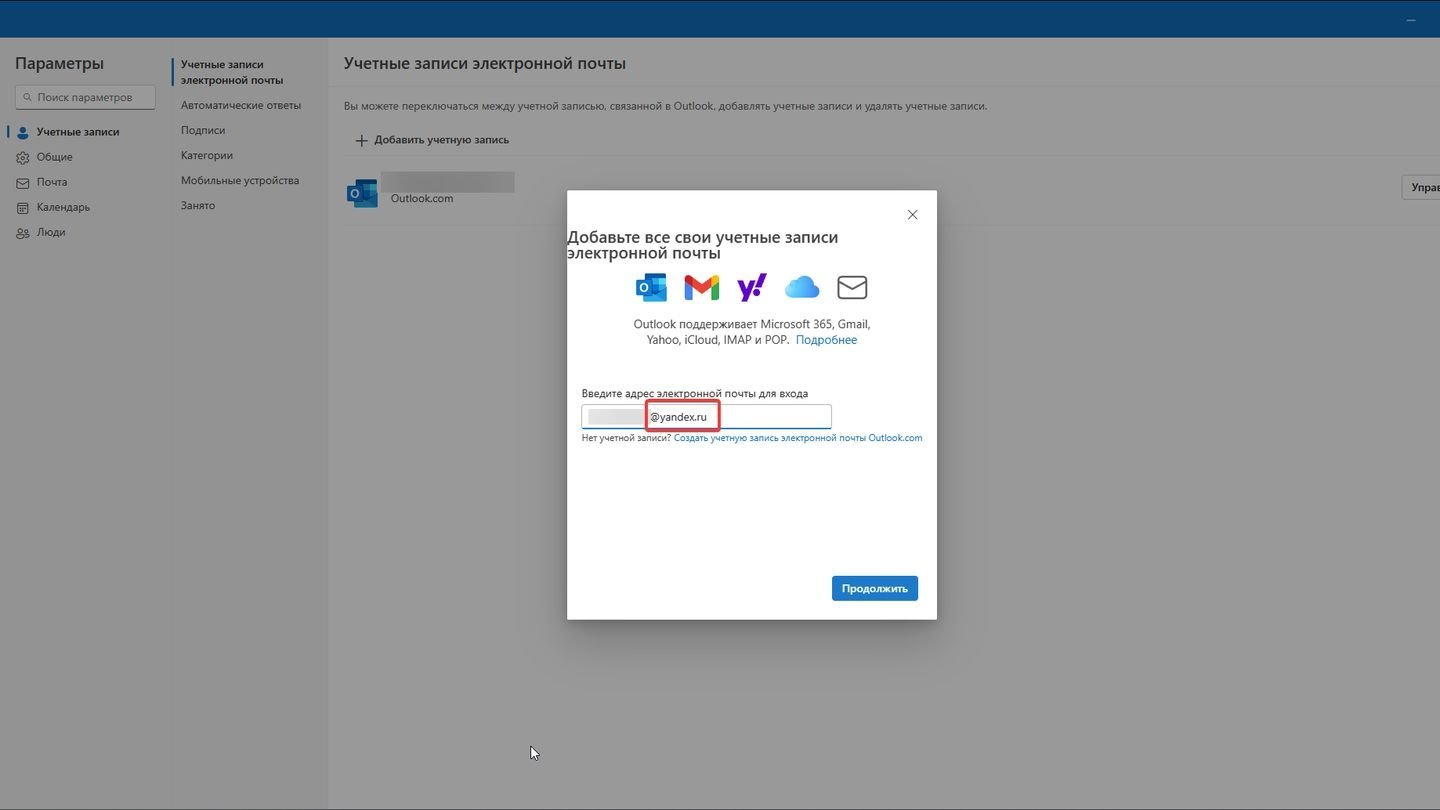Focus the email address input field

706,416
